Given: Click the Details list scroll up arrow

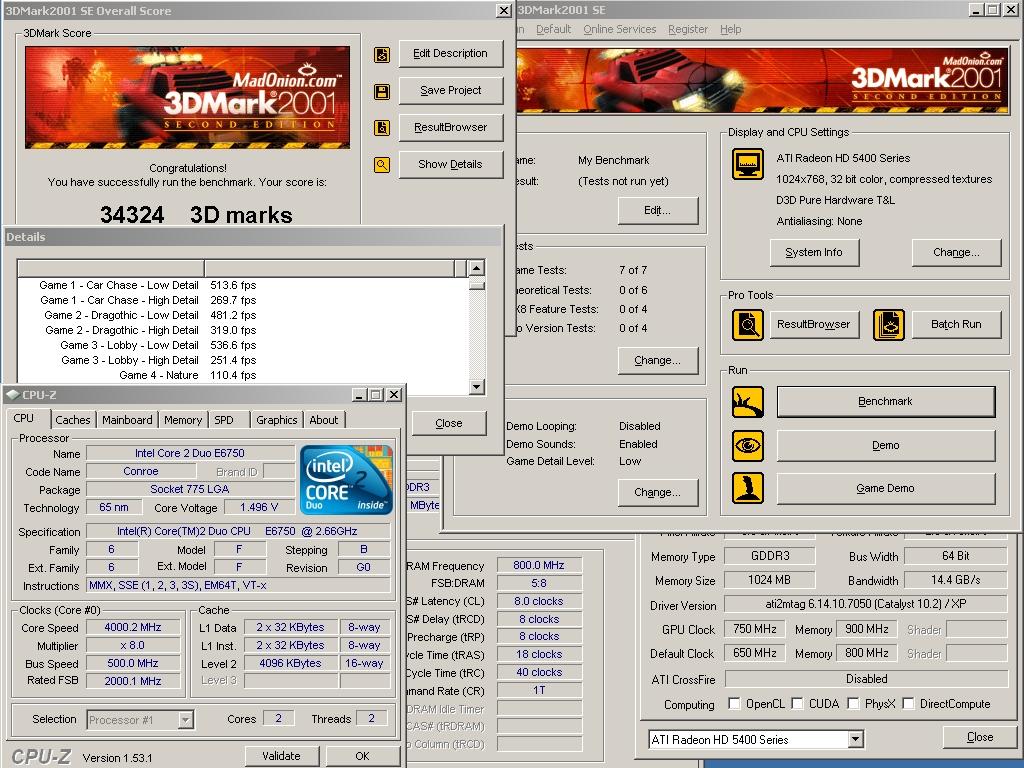Looking at the screenshot, I should (477, 268).
